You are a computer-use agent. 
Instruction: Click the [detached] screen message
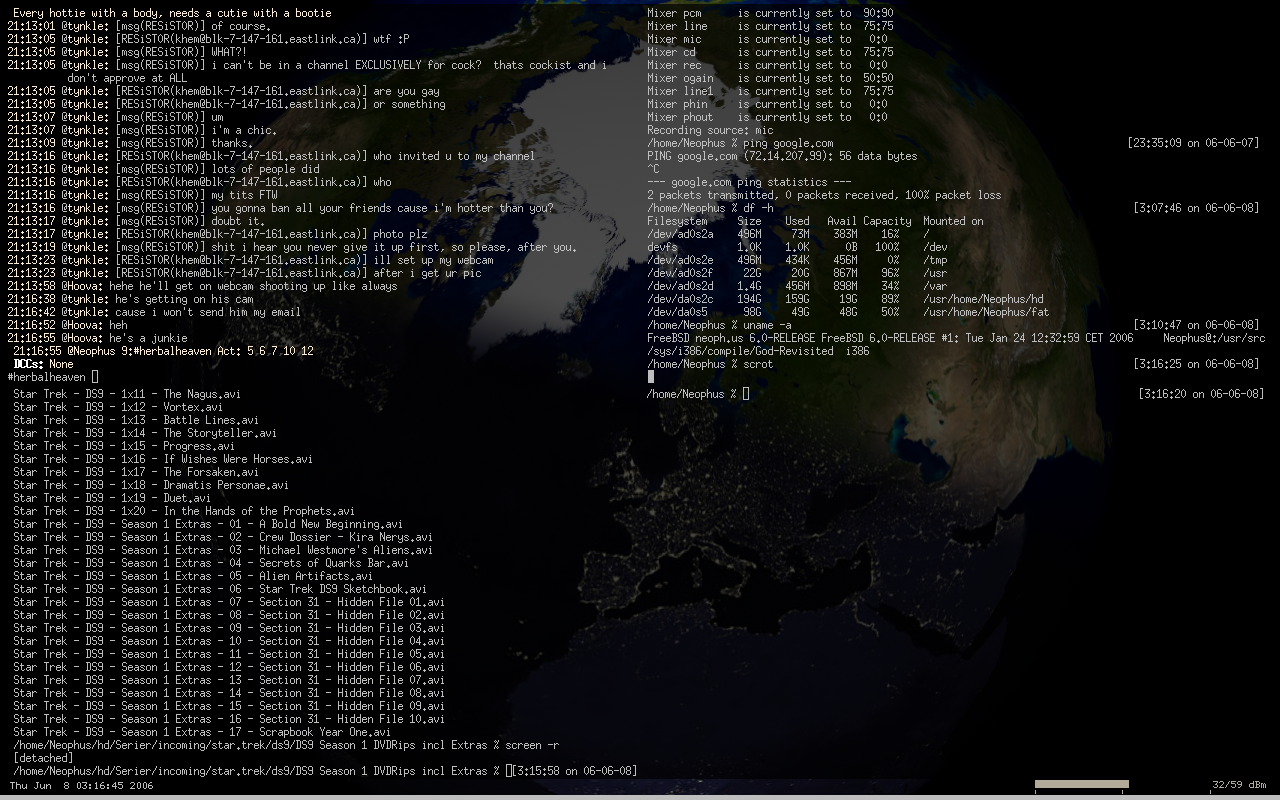click(43, 758)
